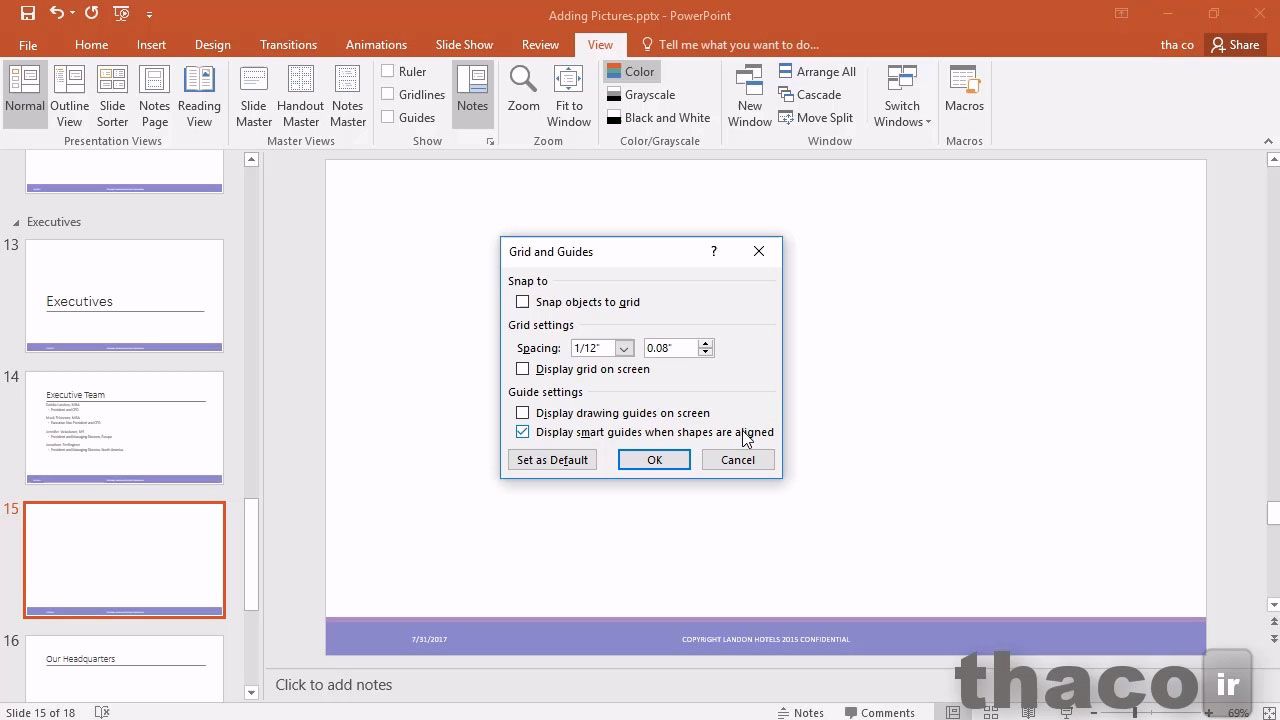
Task: Open the Slide Show tab
Action: pyautogui.click(x=464, y=45)
